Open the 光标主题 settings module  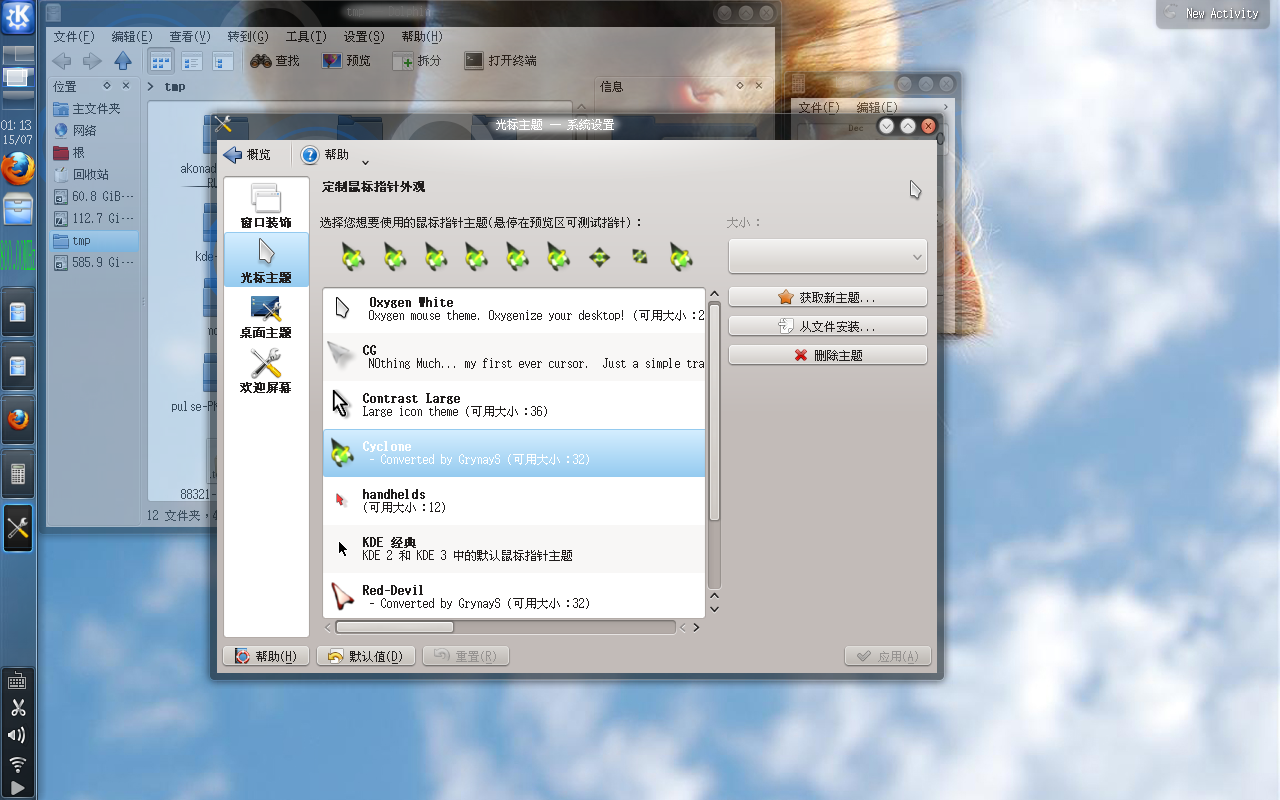coord(266,260)
